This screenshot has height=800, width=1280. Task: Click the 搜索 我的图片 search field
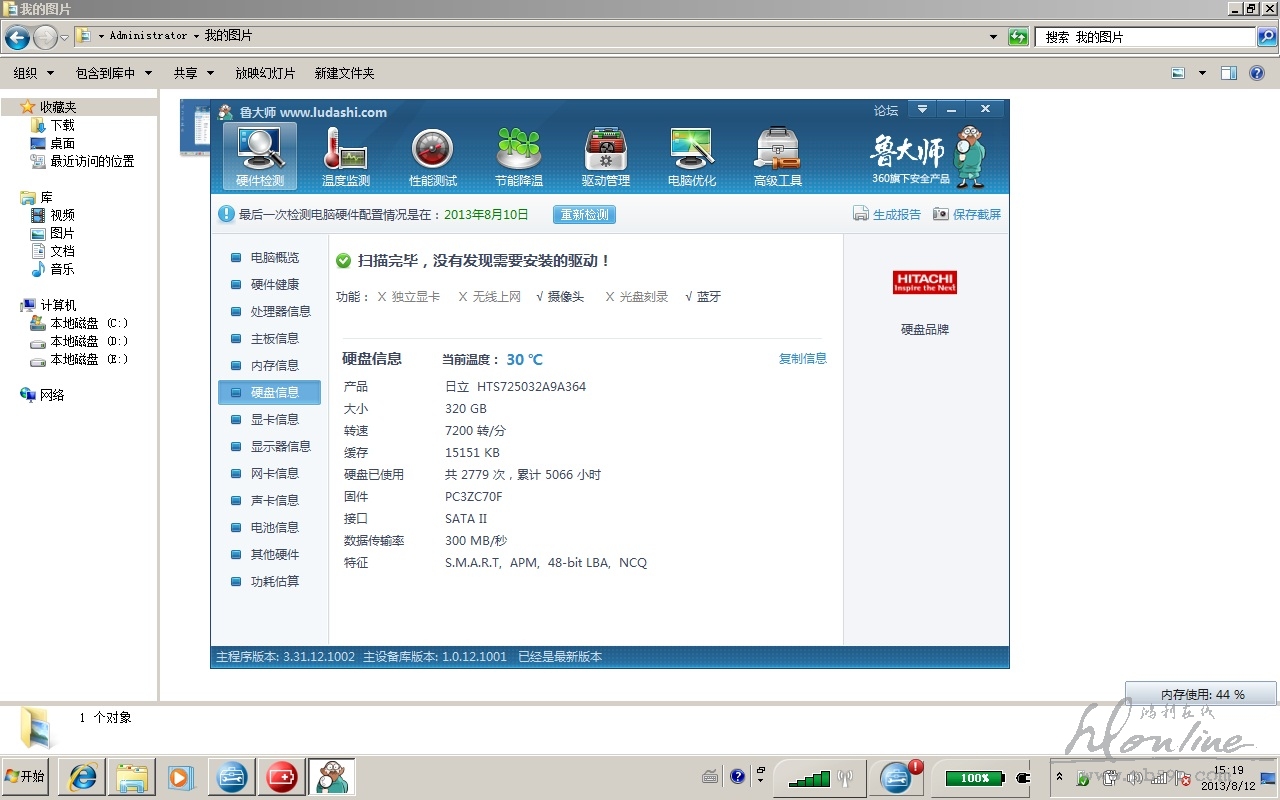(x=1145, y=37)
